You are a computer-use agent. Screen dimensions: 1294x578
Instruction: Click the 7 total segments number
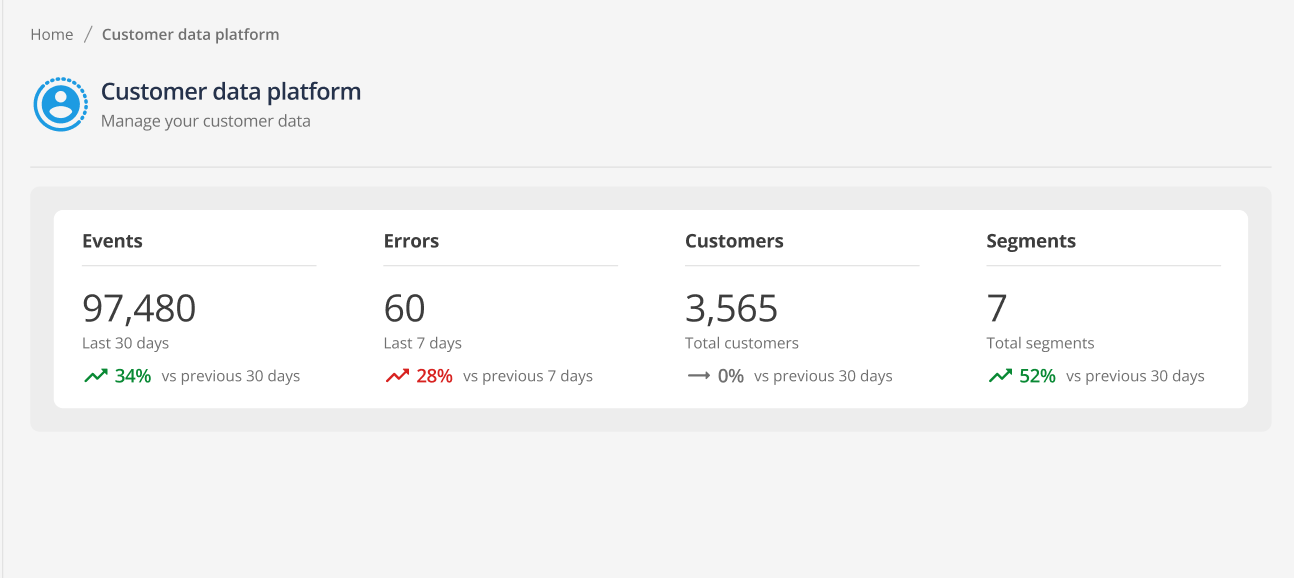[997, 308]
